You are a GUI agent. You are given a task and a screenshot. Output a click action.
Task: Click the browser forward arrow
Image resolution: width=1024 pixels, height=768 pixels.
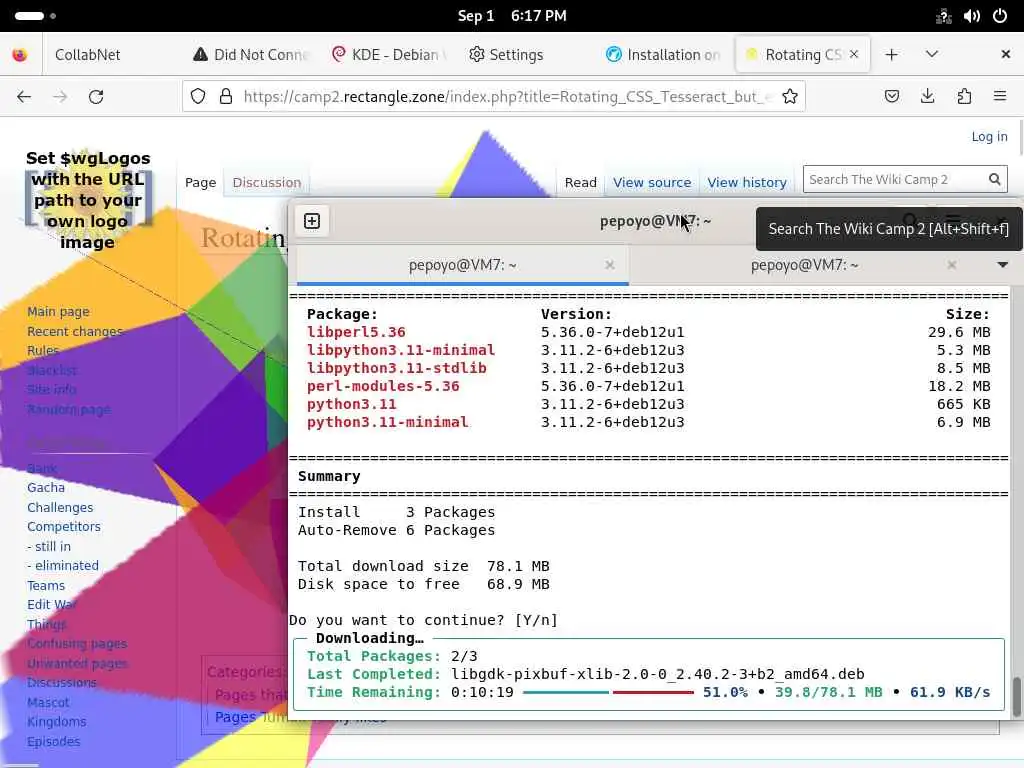pos(60,97)
